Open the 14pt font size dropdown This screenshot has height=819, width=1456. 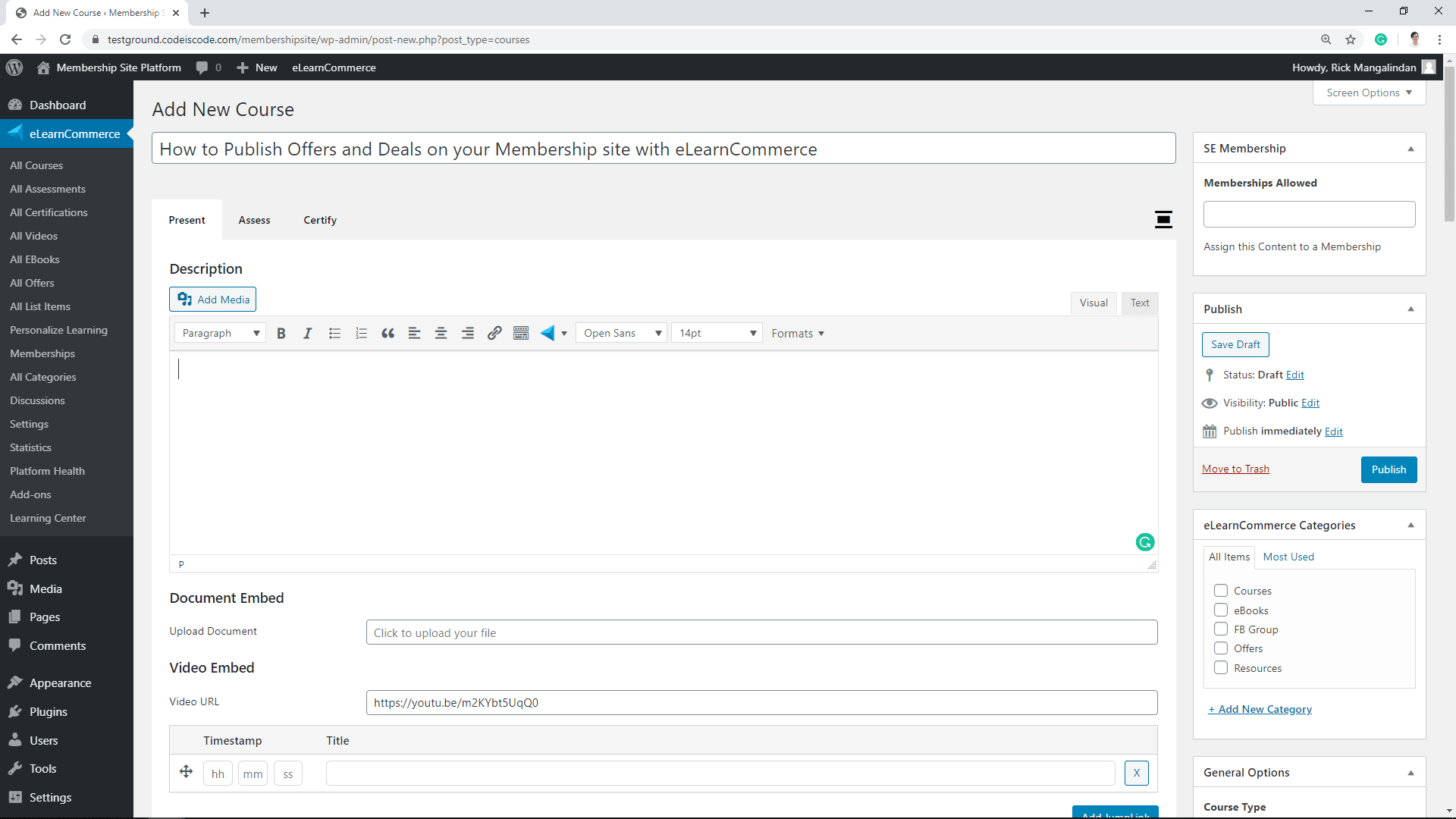pyautogui.click(x=717, y=334)
